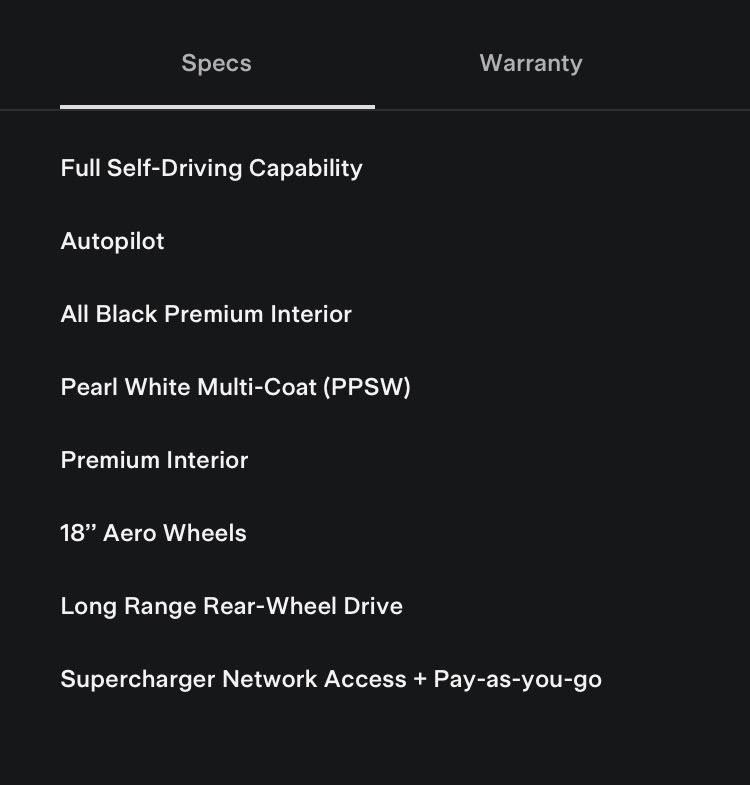The height and width of the screenshot is (785, 750).
Task: Click the word Supercharger in last spec
Action: [x=137, y=680]
